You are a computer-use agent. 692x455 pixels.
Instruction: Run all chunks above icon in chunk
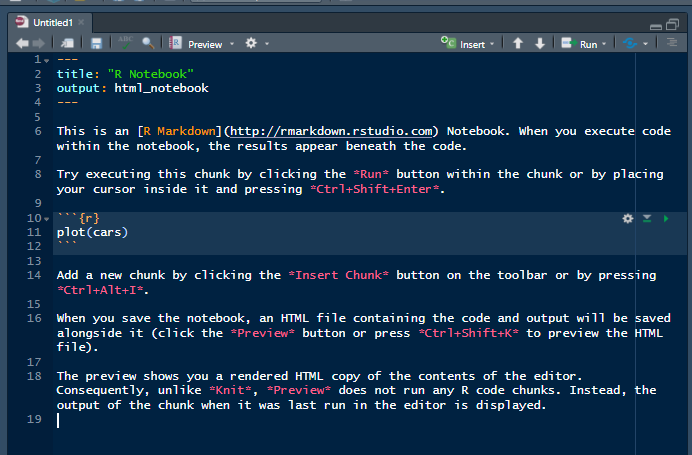tap(647, 218)
